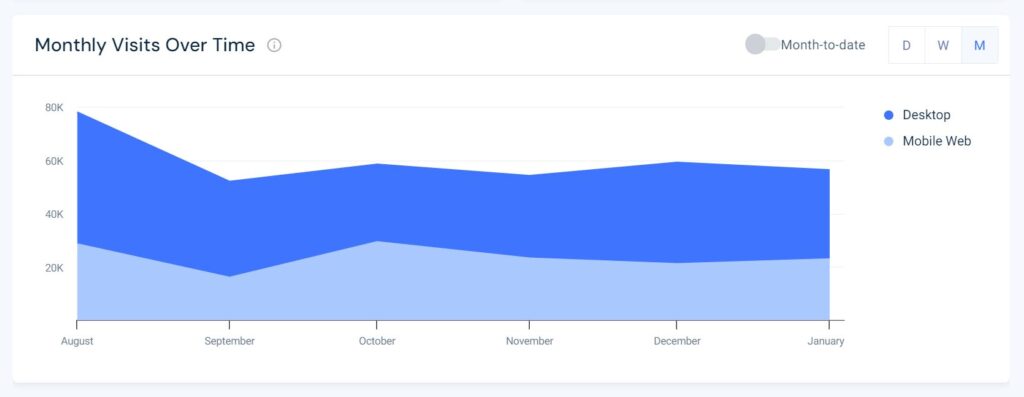The height and width of the screenshot is (397, 1024).
Task: Click the Mobile Web legend color dot
Action: [x=888, y=141]
